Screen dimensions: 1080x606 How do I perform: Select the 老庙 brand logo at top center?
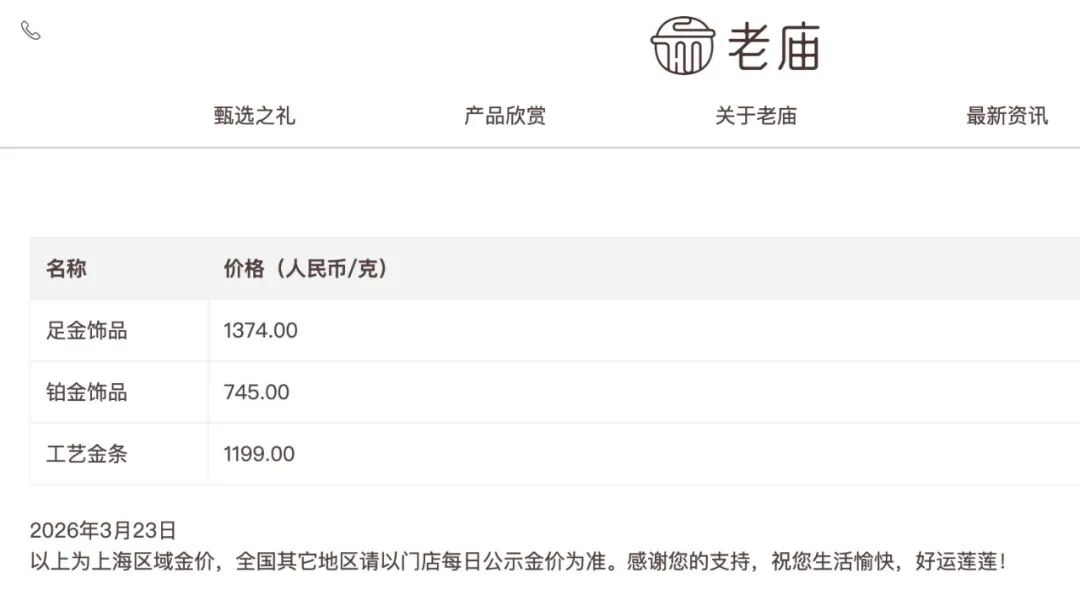[735, 47]
